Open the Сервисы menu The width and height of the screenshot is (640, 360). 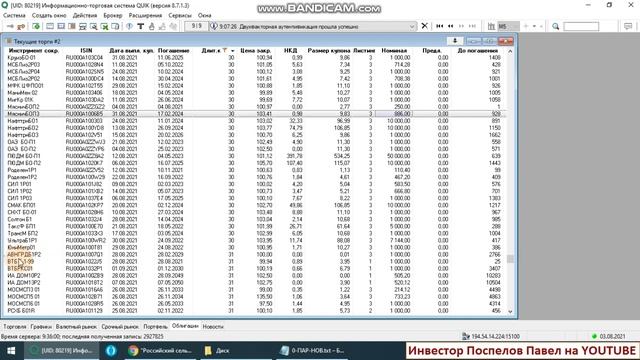click(180, 15)
